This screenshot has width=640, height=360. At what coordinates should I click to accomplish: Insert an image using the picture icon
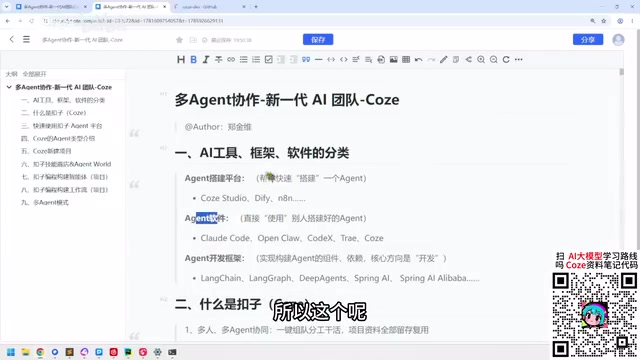coord(393,60)
